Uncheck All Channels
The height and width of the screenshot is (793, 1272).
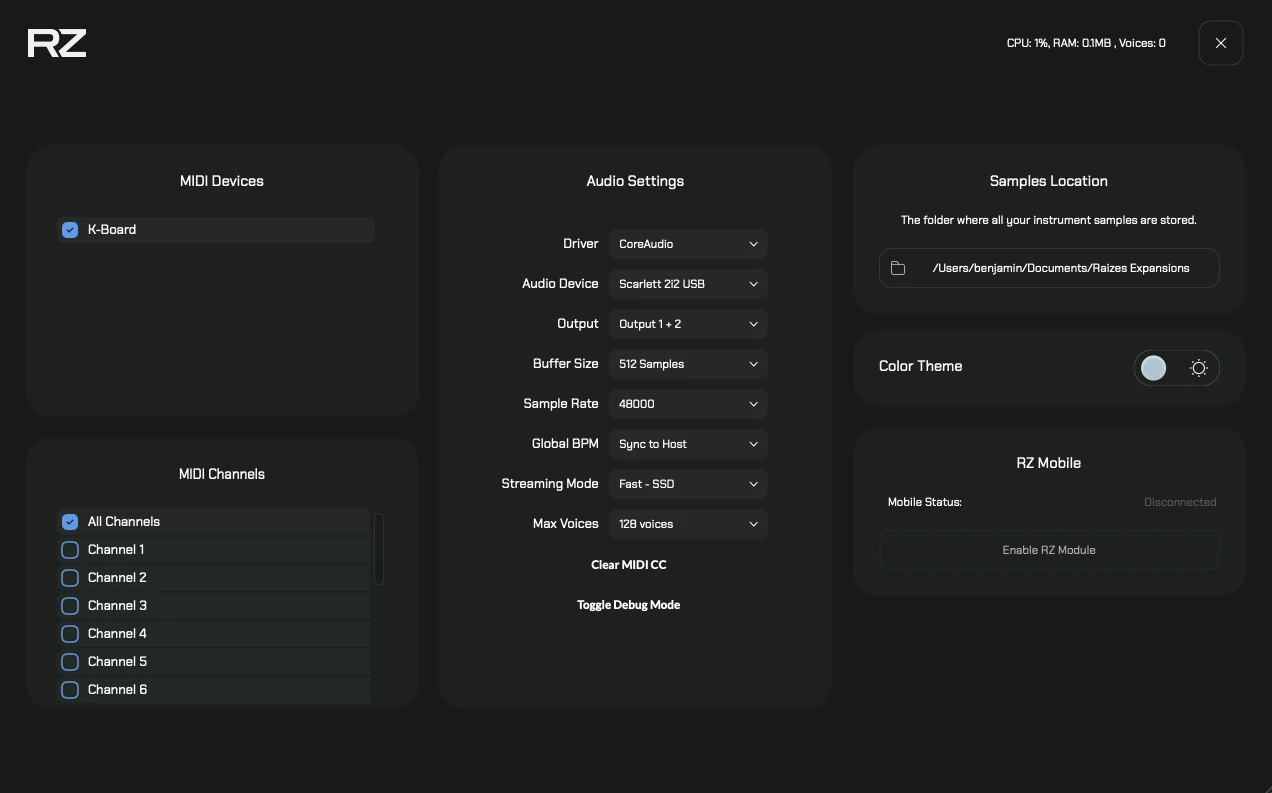[69, 521]
